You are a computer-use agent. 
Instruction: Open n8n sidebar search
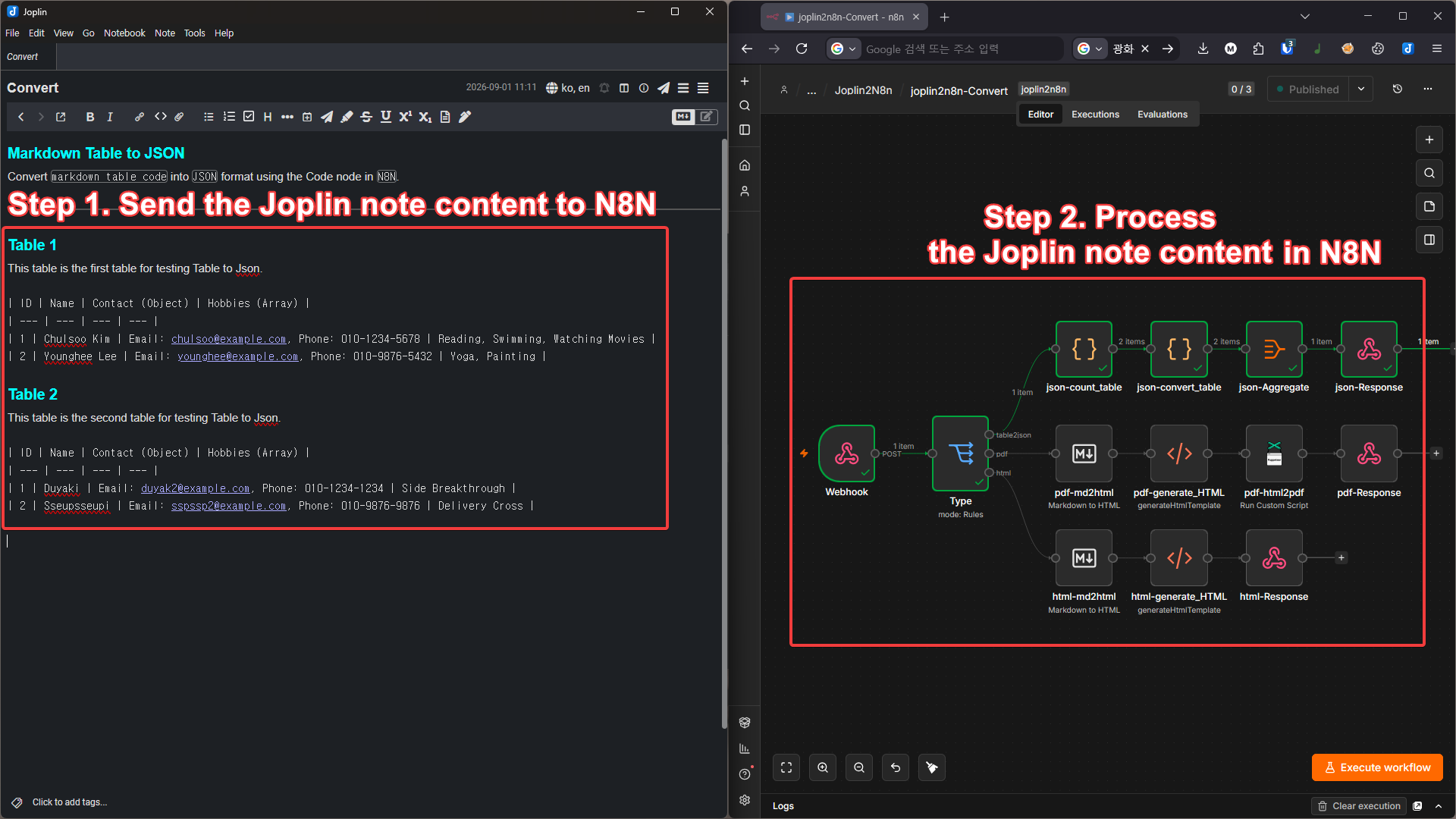(745, 105)
